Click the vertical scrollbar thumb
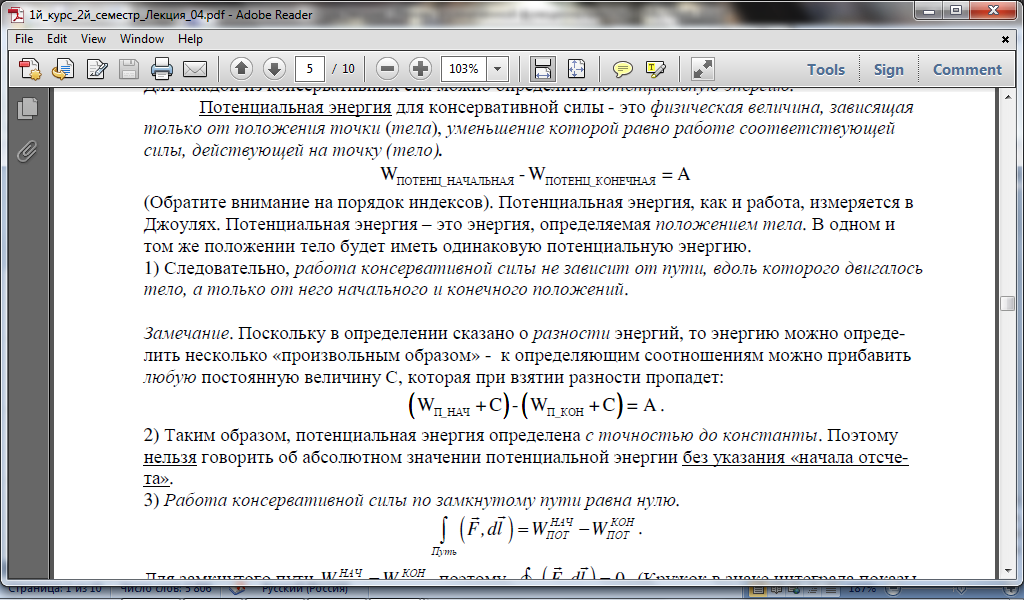 (x=1006, y=304)
